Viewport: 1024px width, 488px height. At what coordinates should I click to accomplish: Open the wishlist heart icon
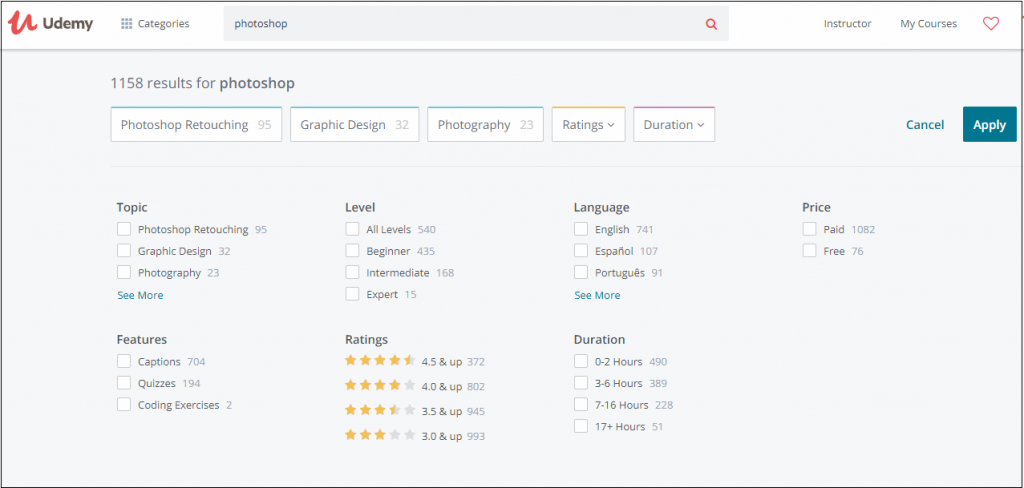coord(991,24)
